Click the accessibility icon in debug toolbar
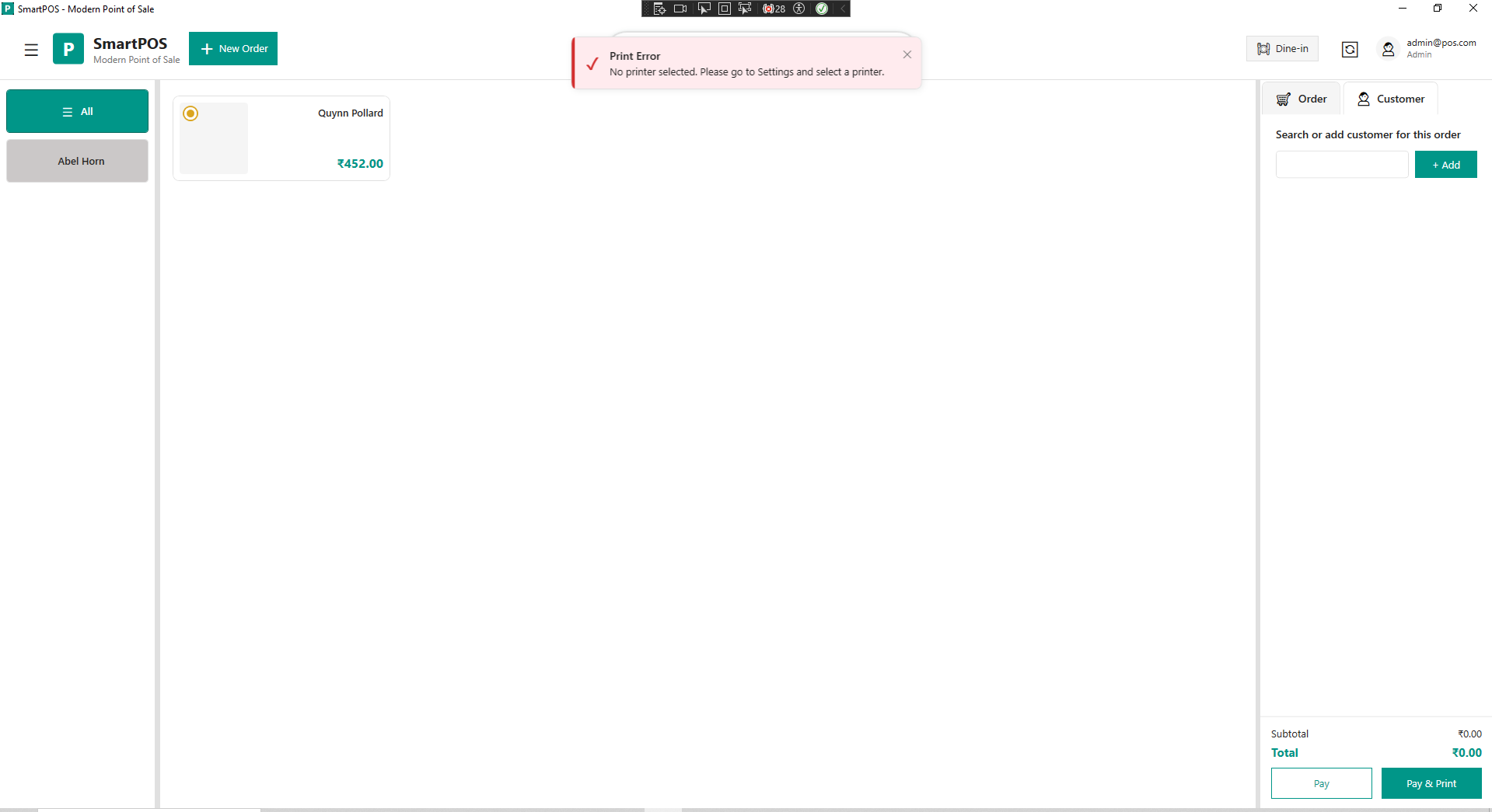Viewport: 1492px width, 812px height. click(x=798, y=9)
